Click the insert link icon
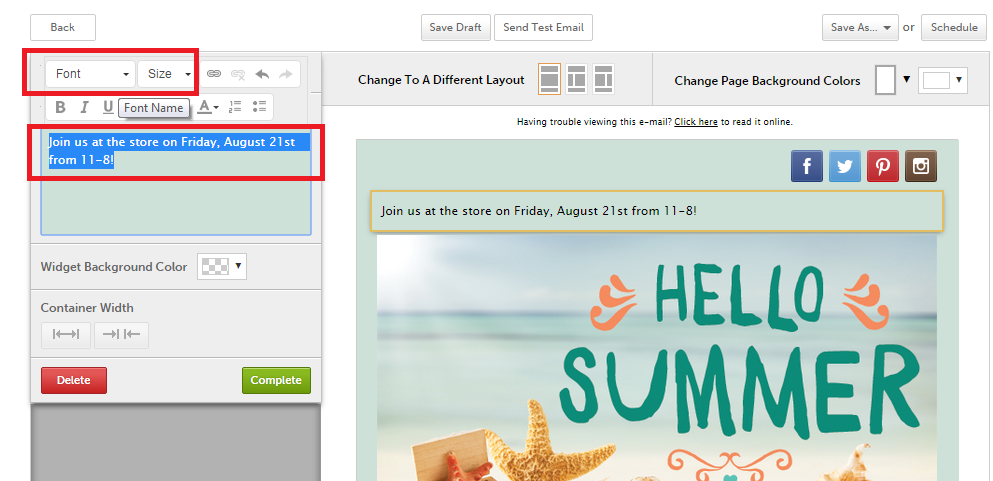The width and height of the screenshot is (993, 481). [x=213, y=74]
